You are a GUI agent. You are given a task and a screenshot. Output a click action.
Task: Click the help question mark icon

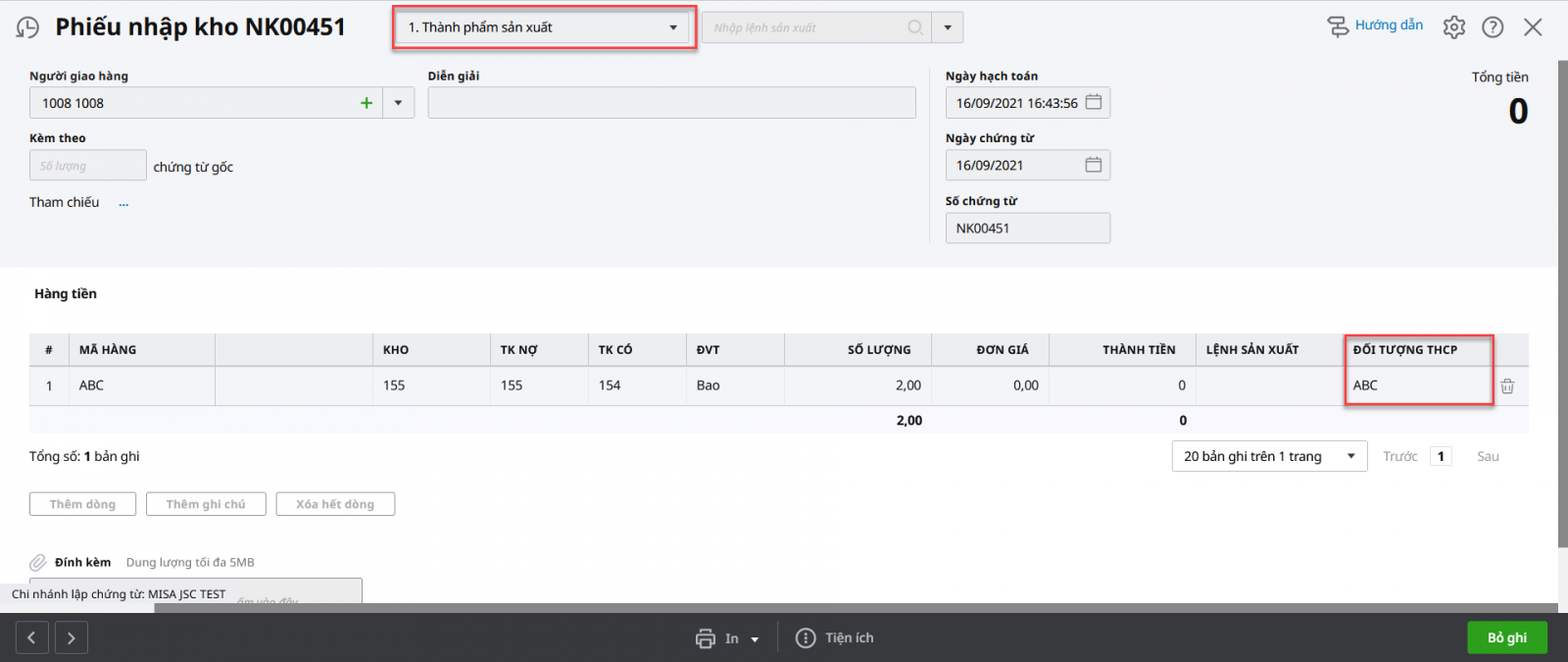tap(1493, 27)
